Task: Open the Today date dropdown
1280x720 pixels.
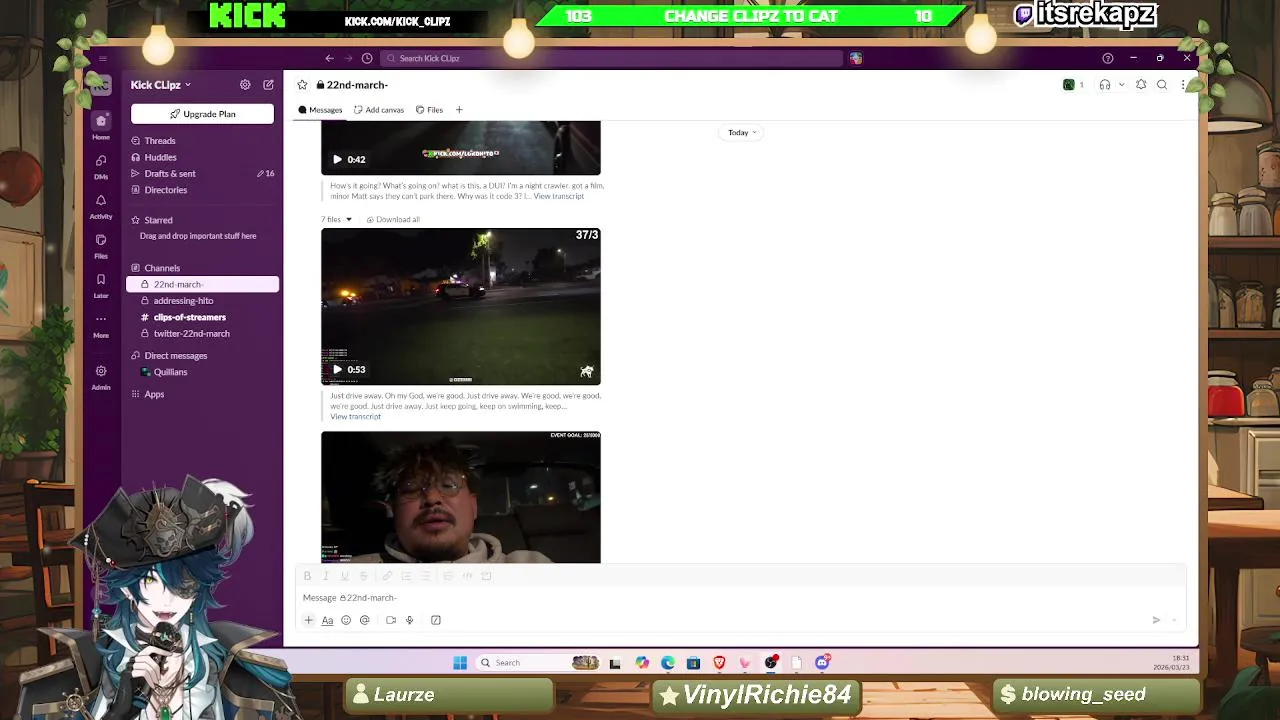Action: 741,132
